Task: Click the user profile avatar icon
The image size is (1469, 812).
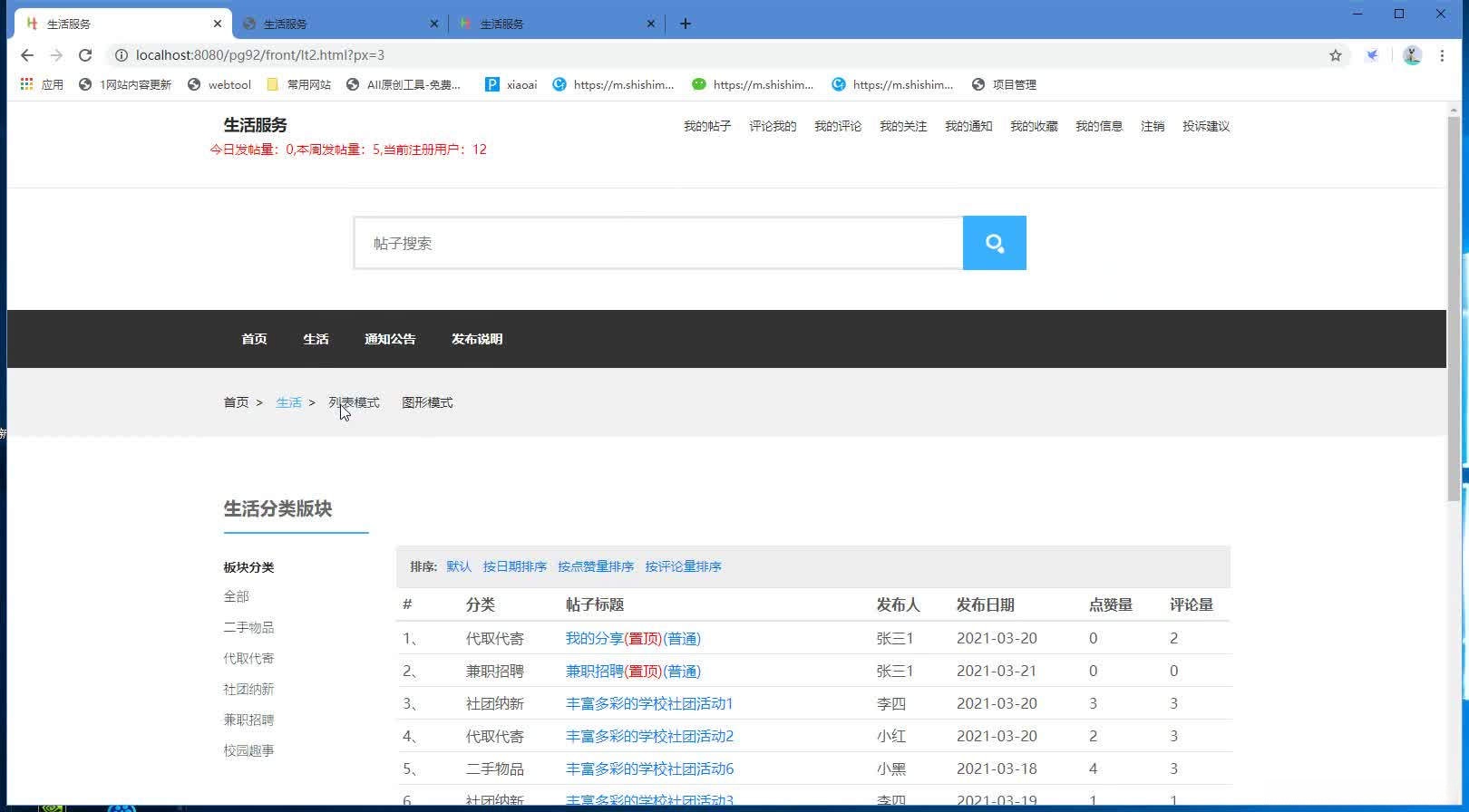Action: click(1412, 55)
